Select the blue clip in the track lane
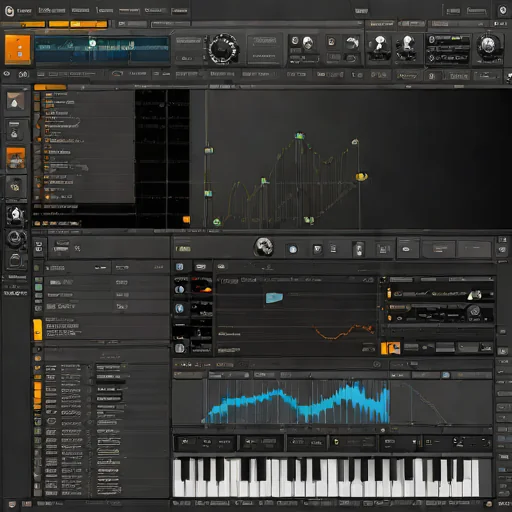 [x=274, y=298]
